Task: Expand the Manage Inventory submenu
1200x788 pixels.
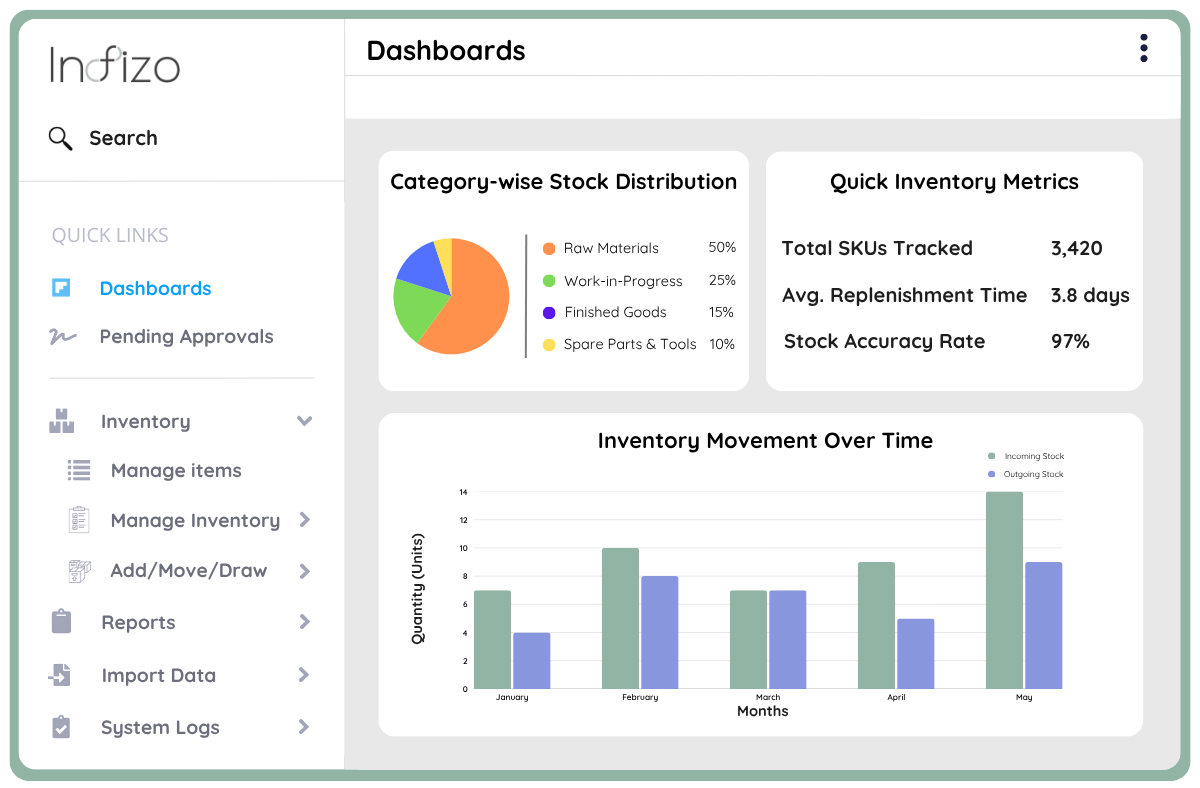Action: tap(305, 520)
